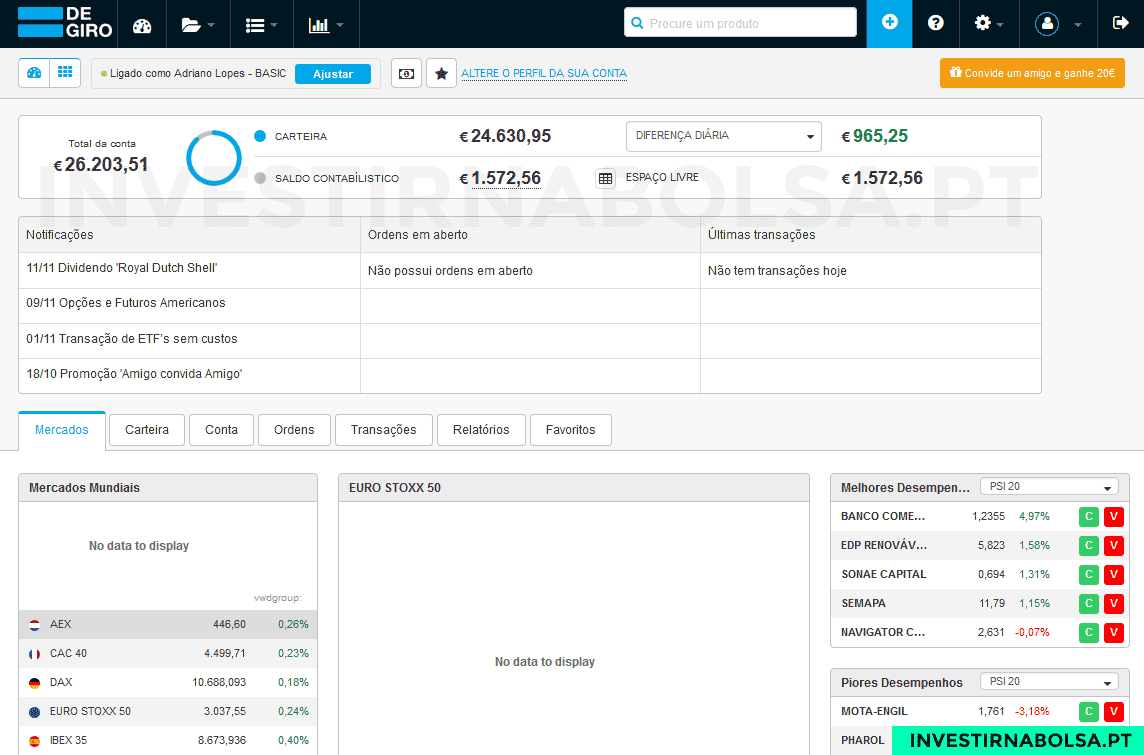Open the bar chart menu in navbar
The height and width of the screenshot is (755, 1144).
click(x=325, y=25)
